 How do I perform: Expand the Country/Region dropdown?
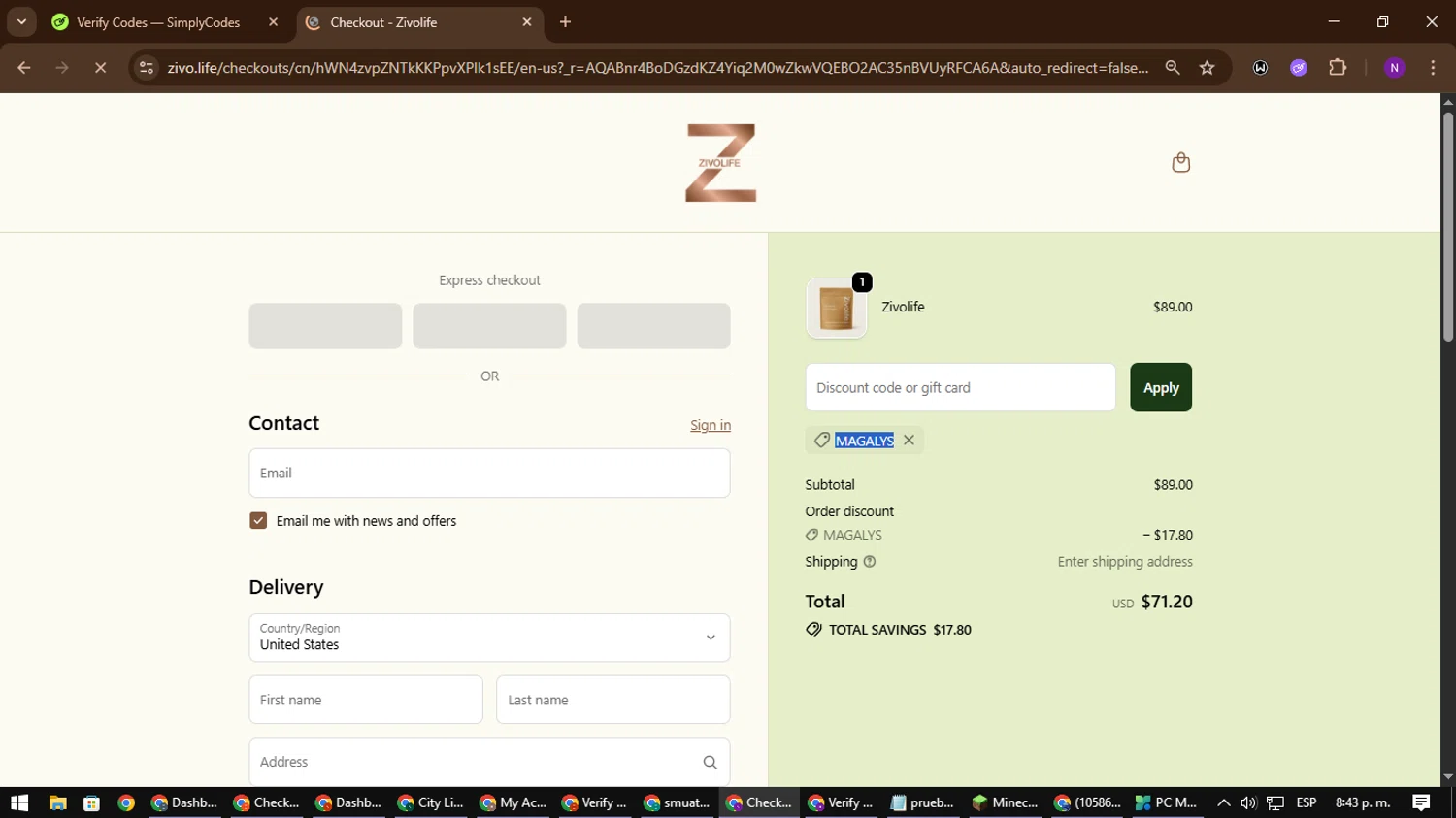click(x=489, y=638)
